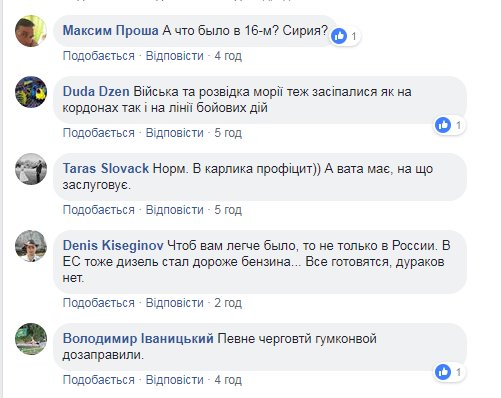Open Denis Kiseginov's profile name link
Image resolution: width=501 pixels, height=398 pixels.
click(113, 246)
